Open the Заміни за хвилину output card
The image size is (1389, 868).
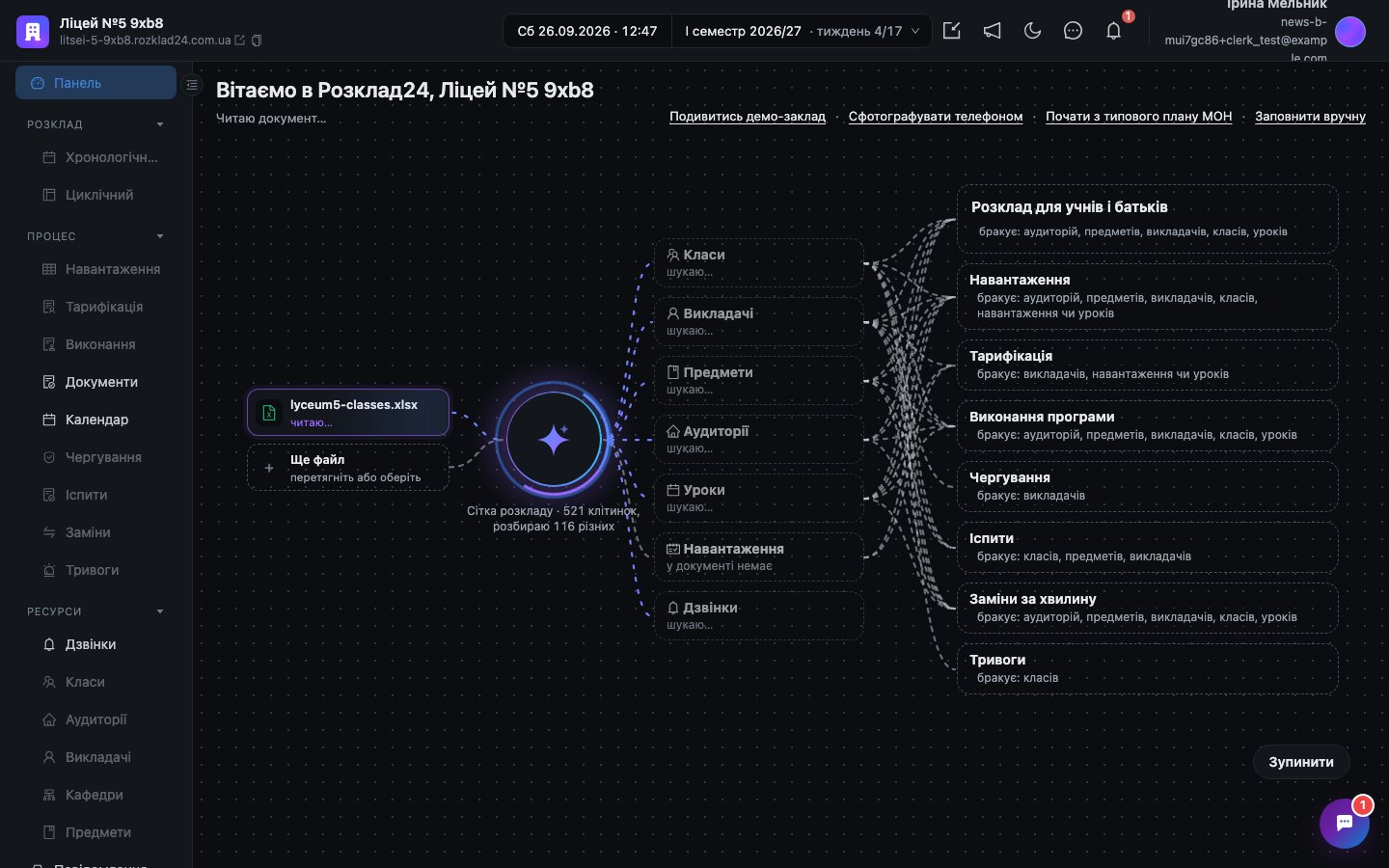click(1148, 608)
